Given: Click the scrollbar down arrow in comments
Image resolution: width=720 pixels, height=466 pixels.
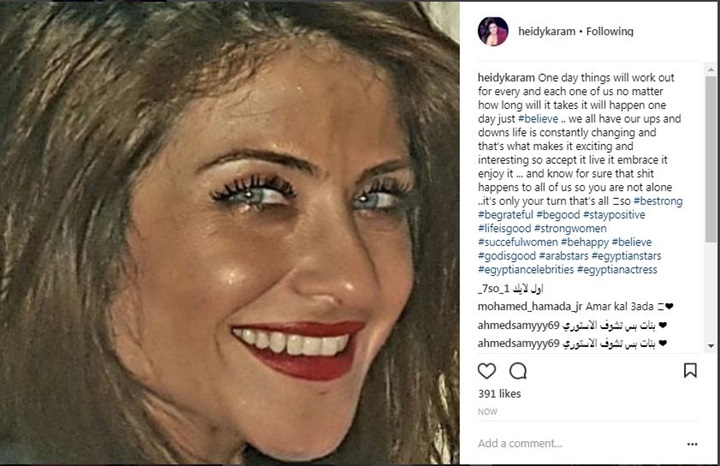Looking at the screenshot, I should tap(711, 346).
